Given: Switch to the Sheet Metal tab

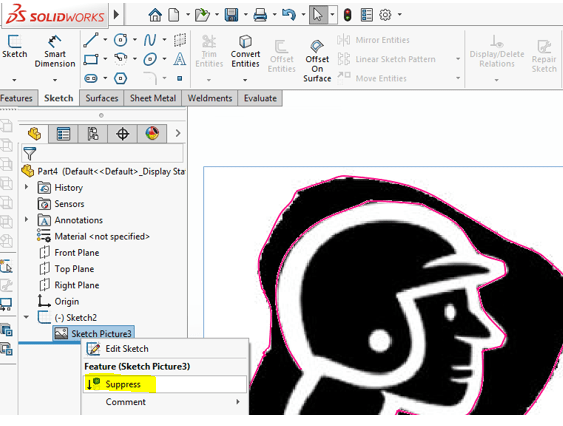Looking at the screenshot, I should 153,98.
